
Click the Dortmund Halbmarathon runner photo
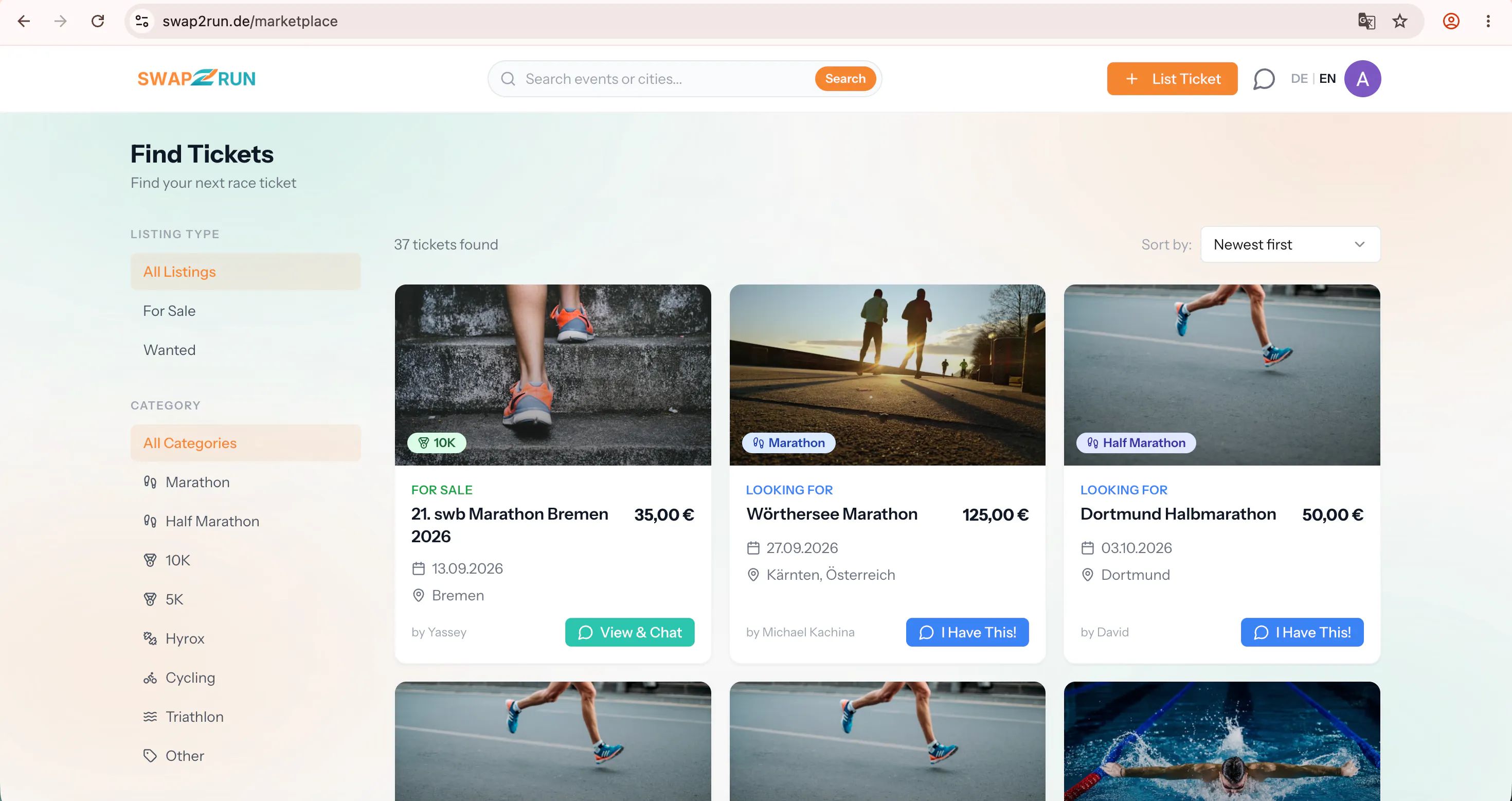tap(1221, 375)
